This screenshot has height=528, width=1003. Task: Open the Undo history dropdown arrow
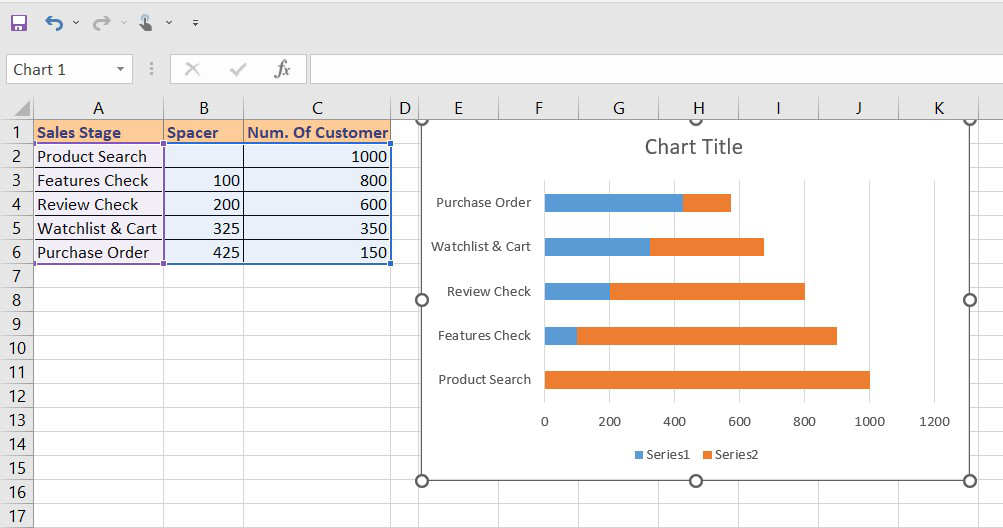76,22
